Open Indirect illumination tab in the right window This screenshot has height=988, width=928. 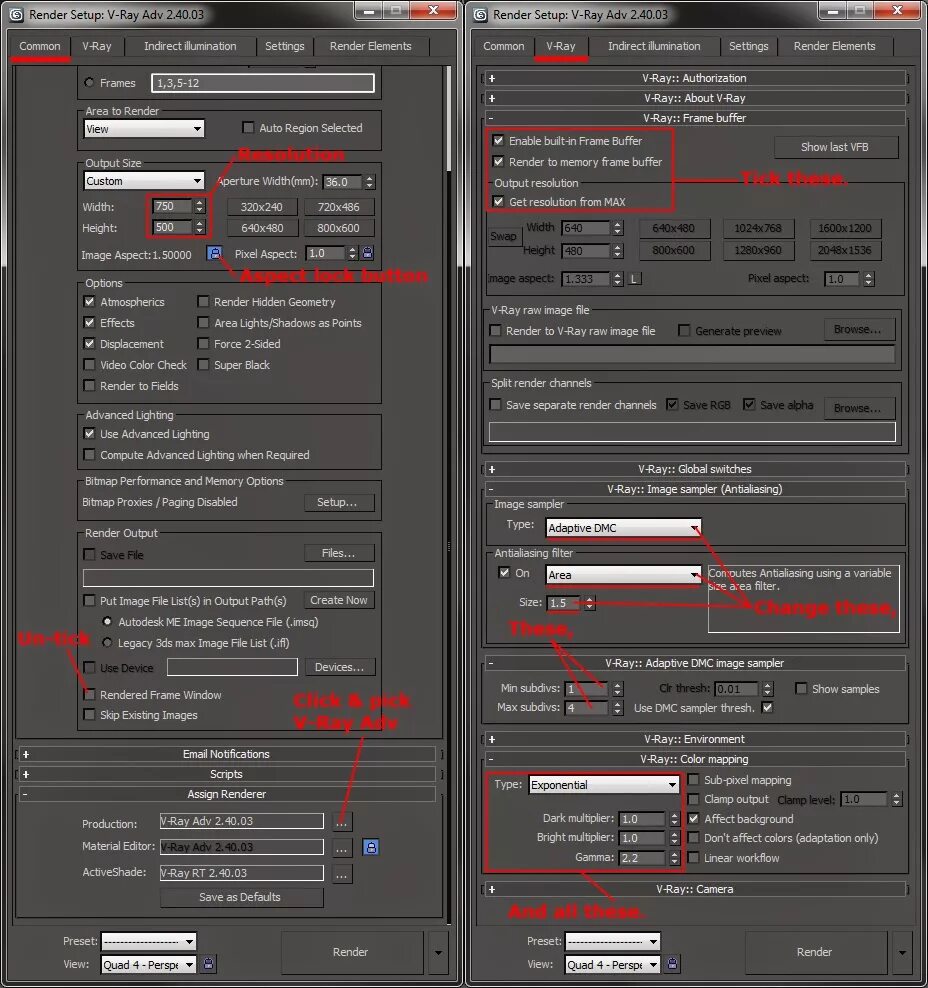coord(653,46)
